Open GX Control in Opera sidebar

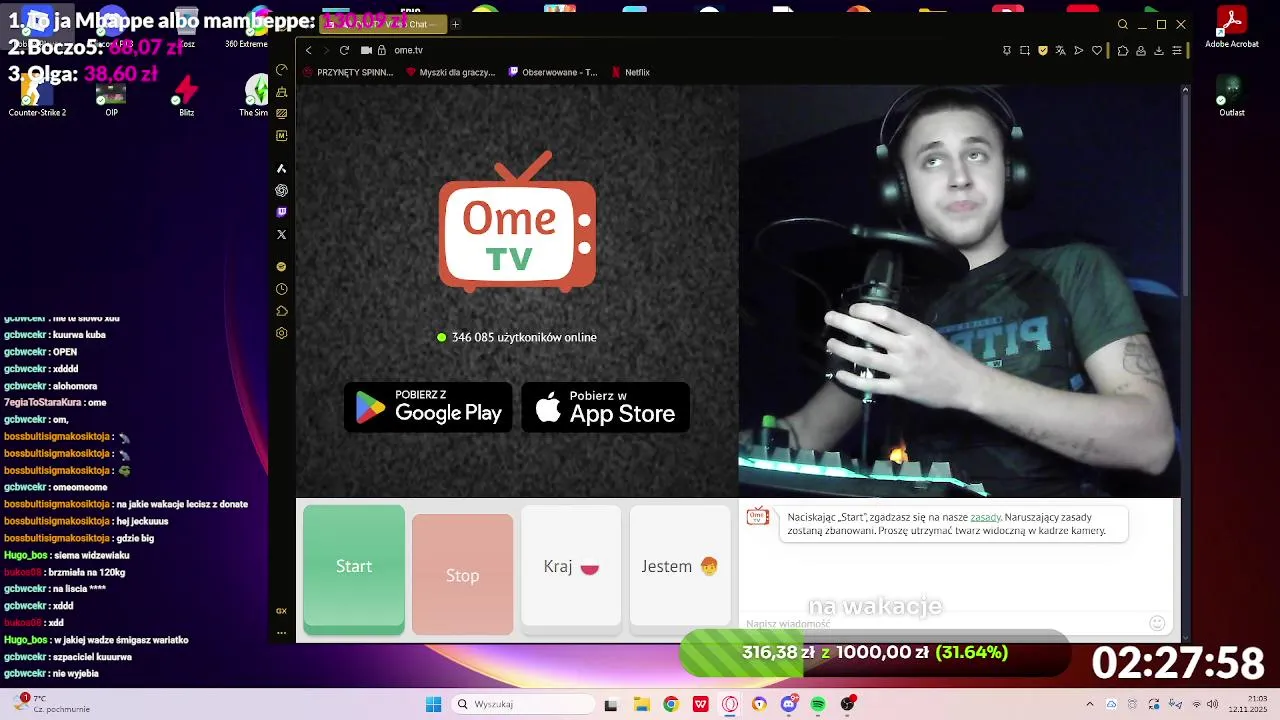pos(282,70)
